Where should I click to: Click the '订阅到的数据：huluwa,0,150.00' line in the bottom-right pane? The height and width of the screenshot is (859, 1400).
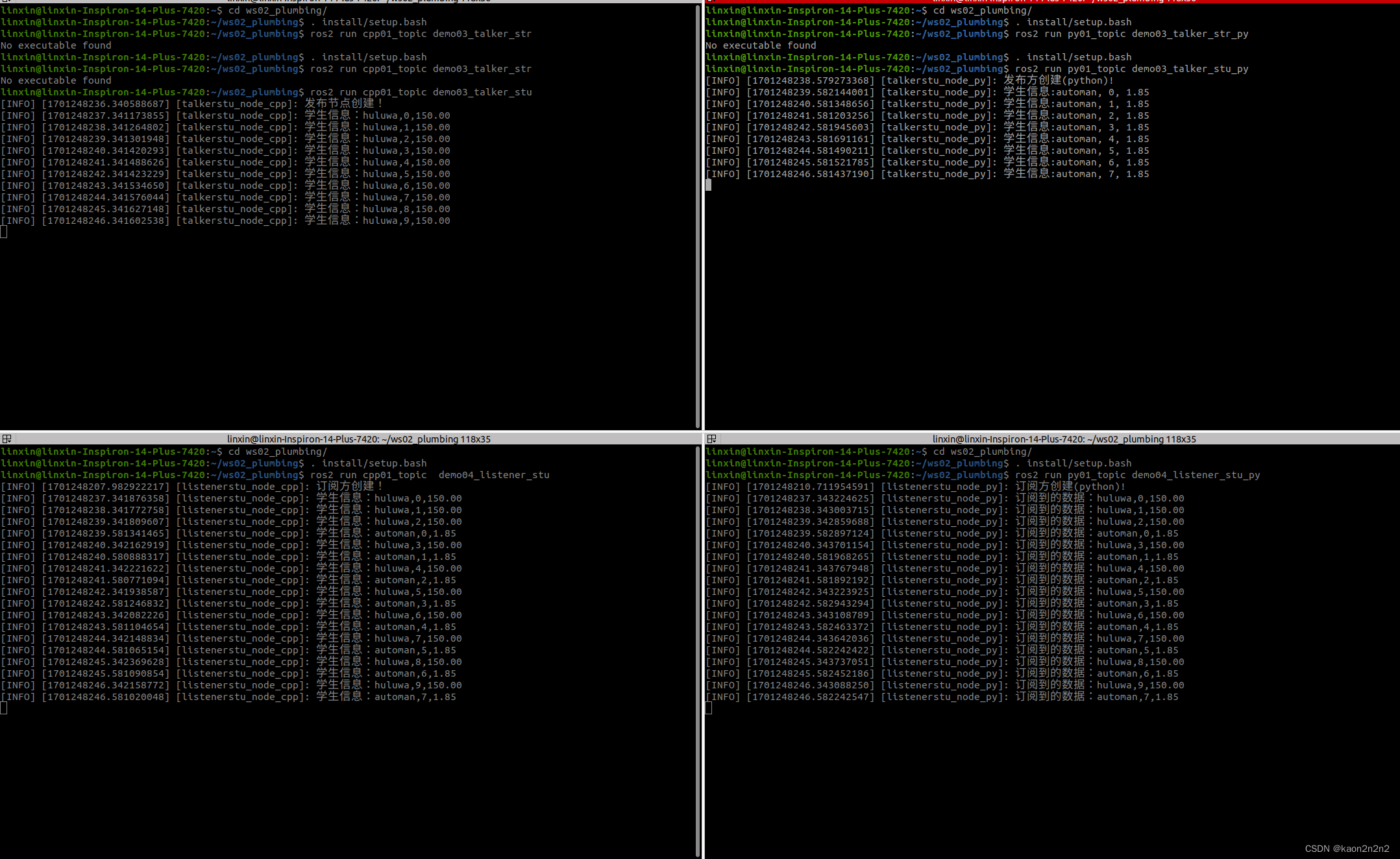[945, 498]
